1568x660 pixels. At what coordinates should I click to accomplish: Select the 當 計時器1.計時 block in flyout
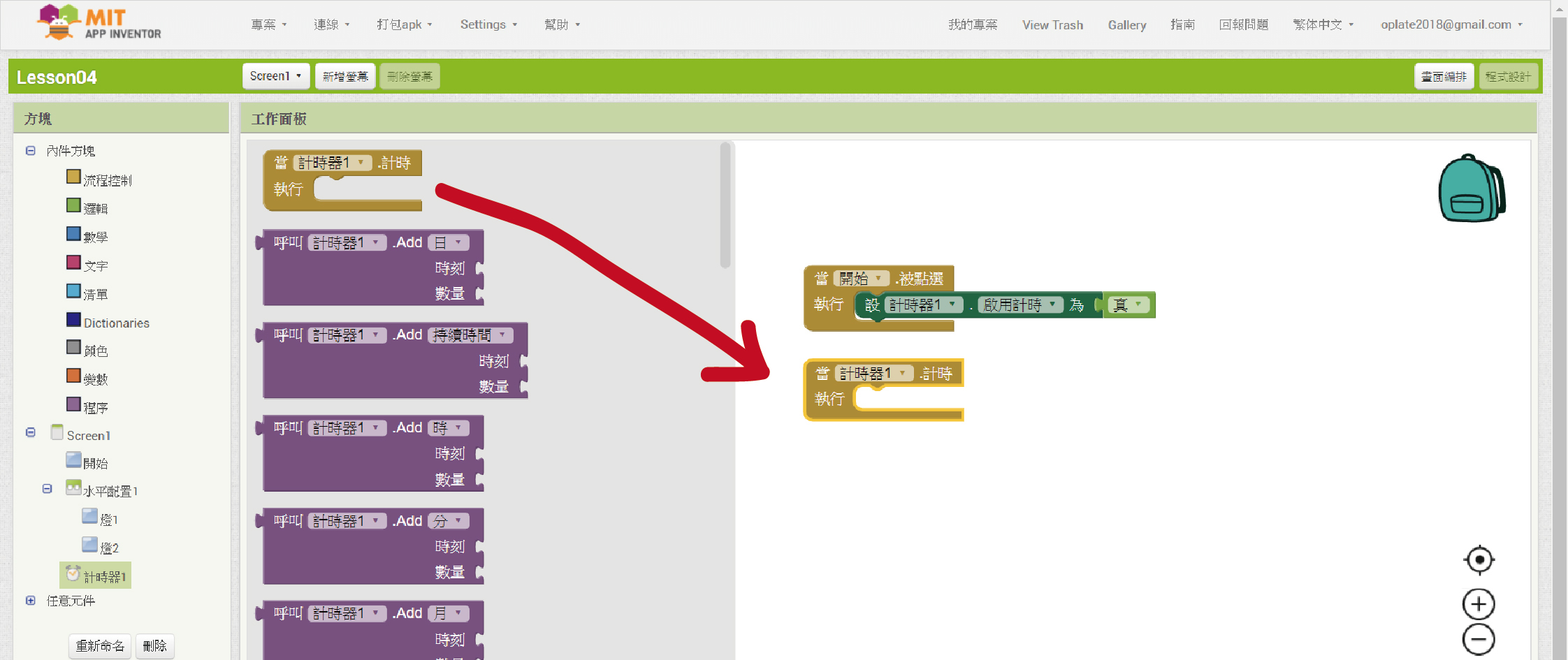coord(342,179)
